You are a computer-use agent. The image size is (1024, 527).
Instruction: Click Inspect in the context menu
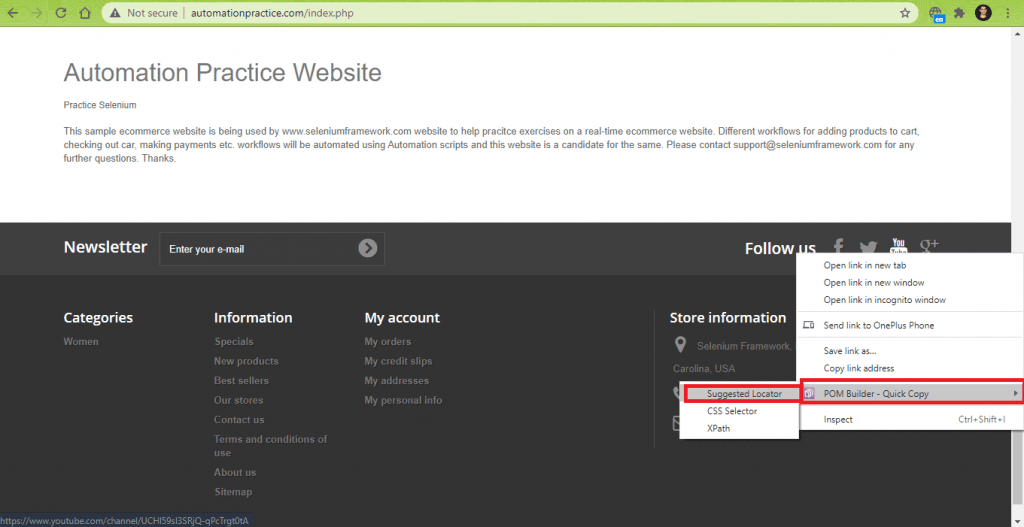838,420
